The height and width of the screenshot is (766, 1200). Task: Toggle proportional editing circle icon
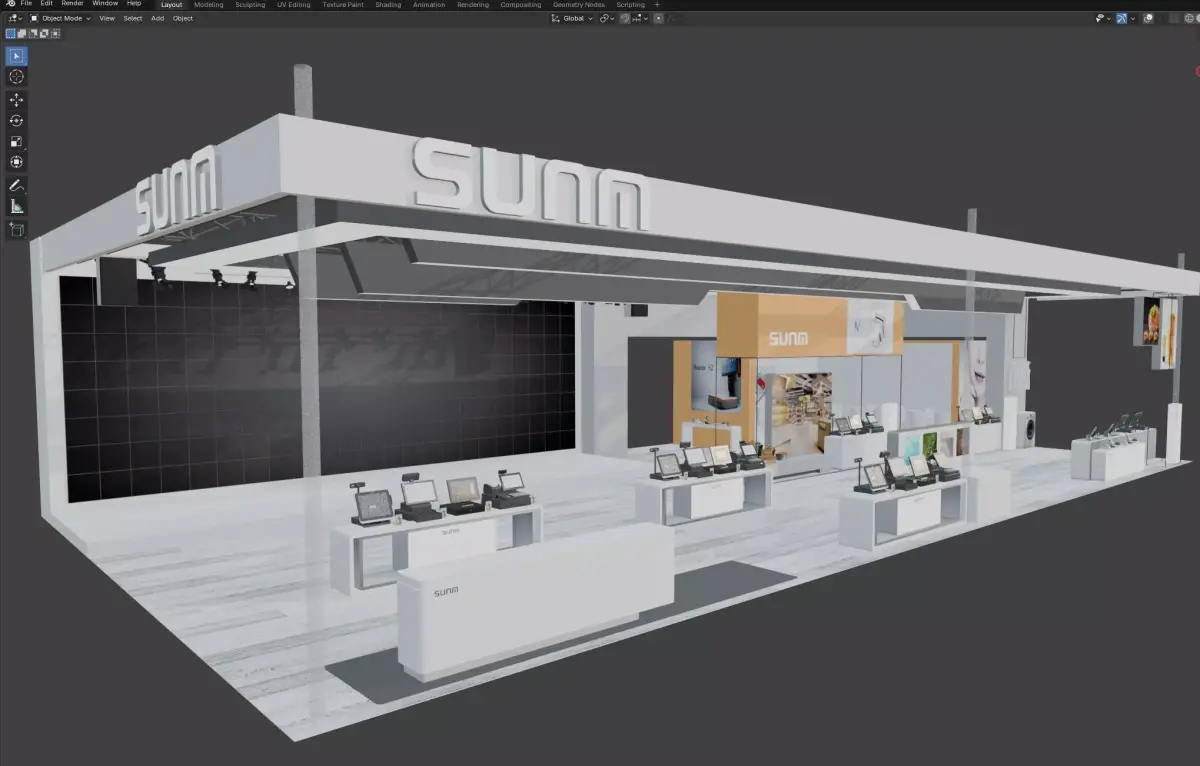click(658, 18)
